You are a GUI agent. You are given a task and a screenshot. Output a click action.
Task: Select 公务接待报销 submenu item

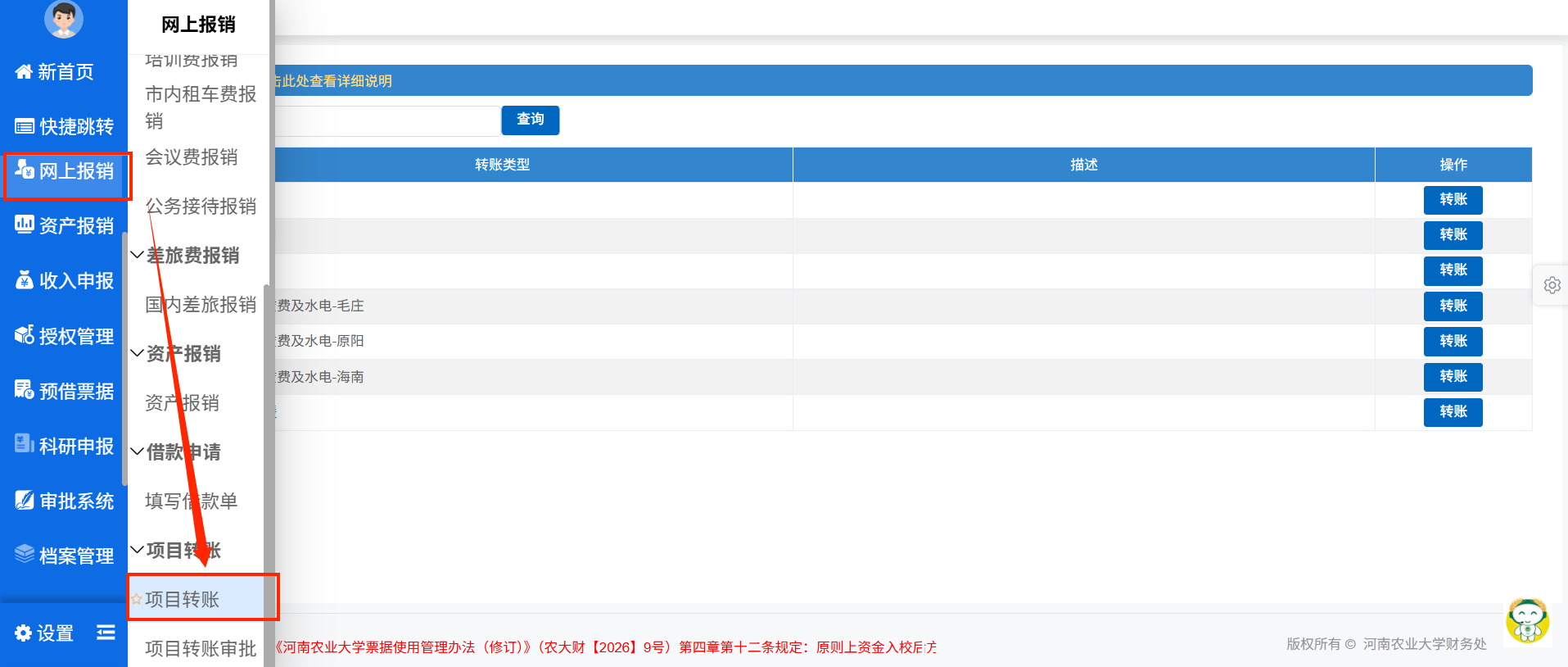click(x=201, y=206)
